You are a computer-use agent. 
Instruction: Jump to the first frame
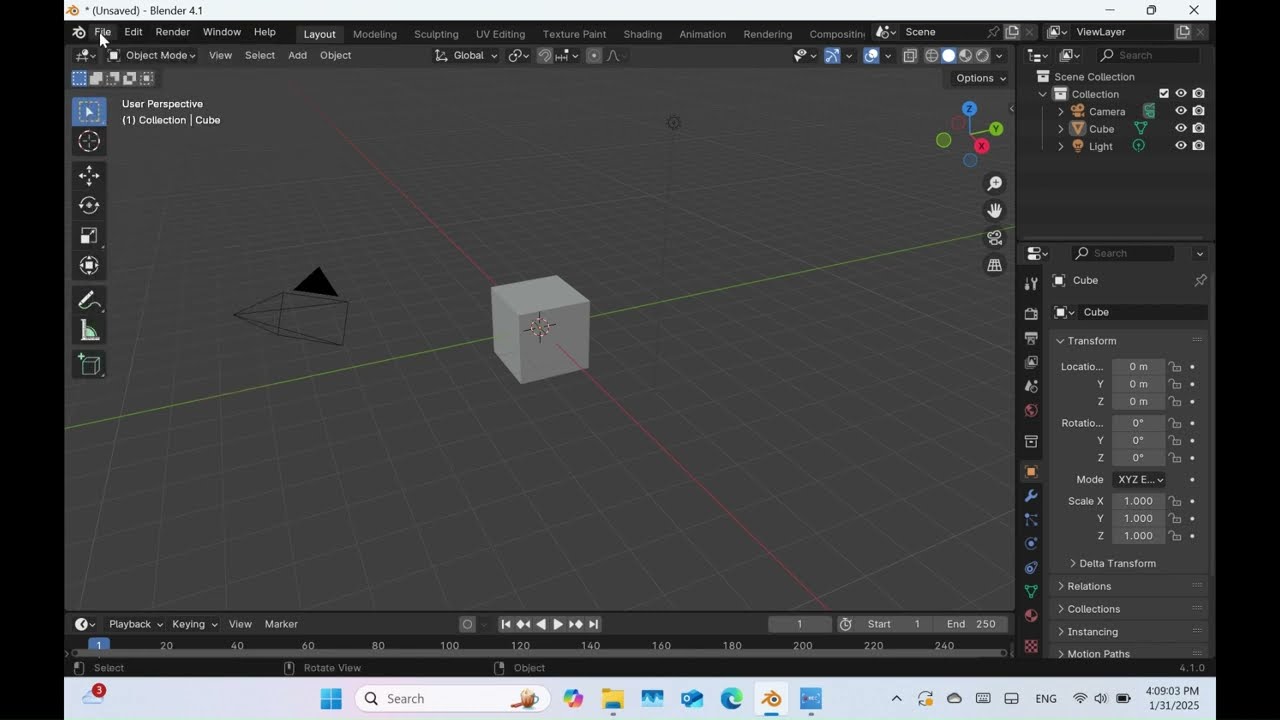point(506,624)
